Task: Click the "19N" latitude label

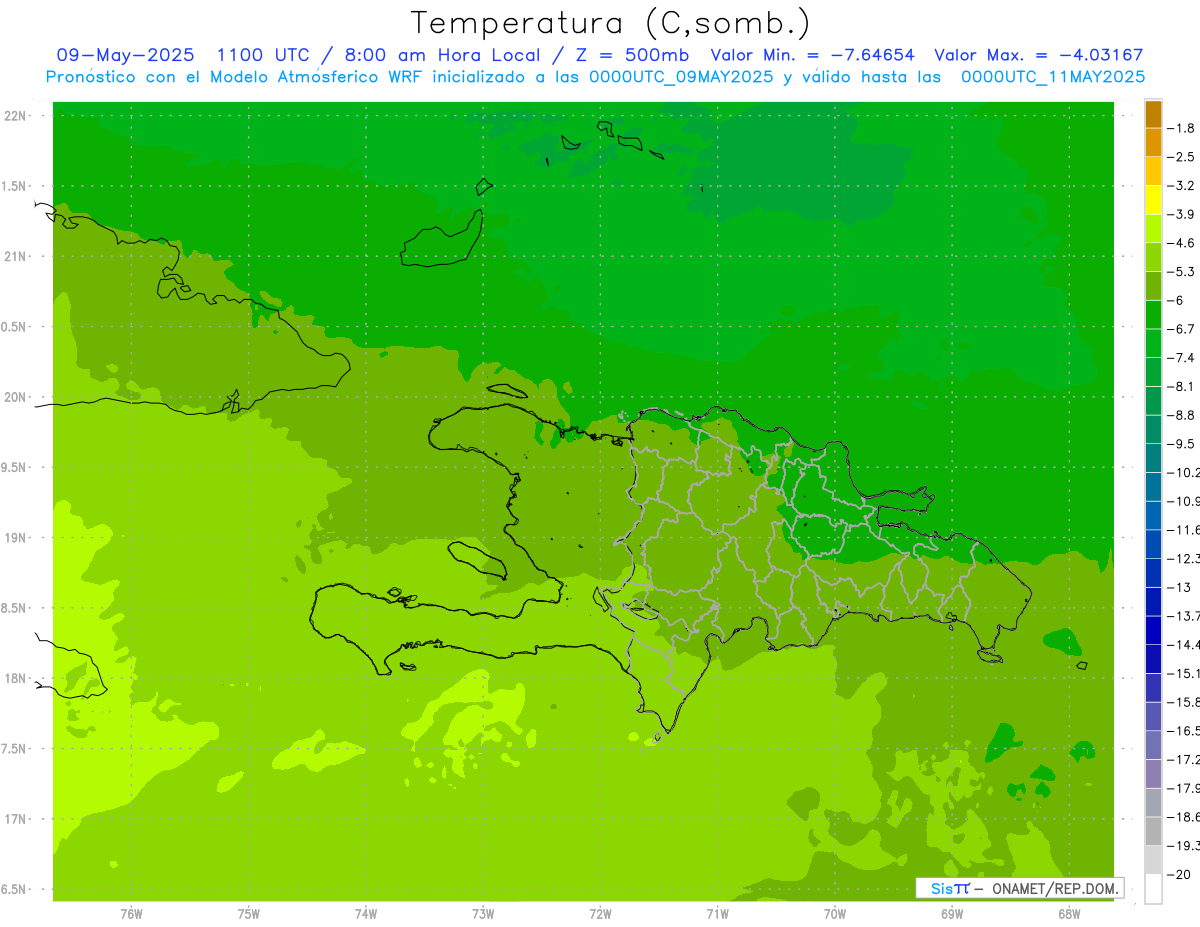Action: click(15, 538)
